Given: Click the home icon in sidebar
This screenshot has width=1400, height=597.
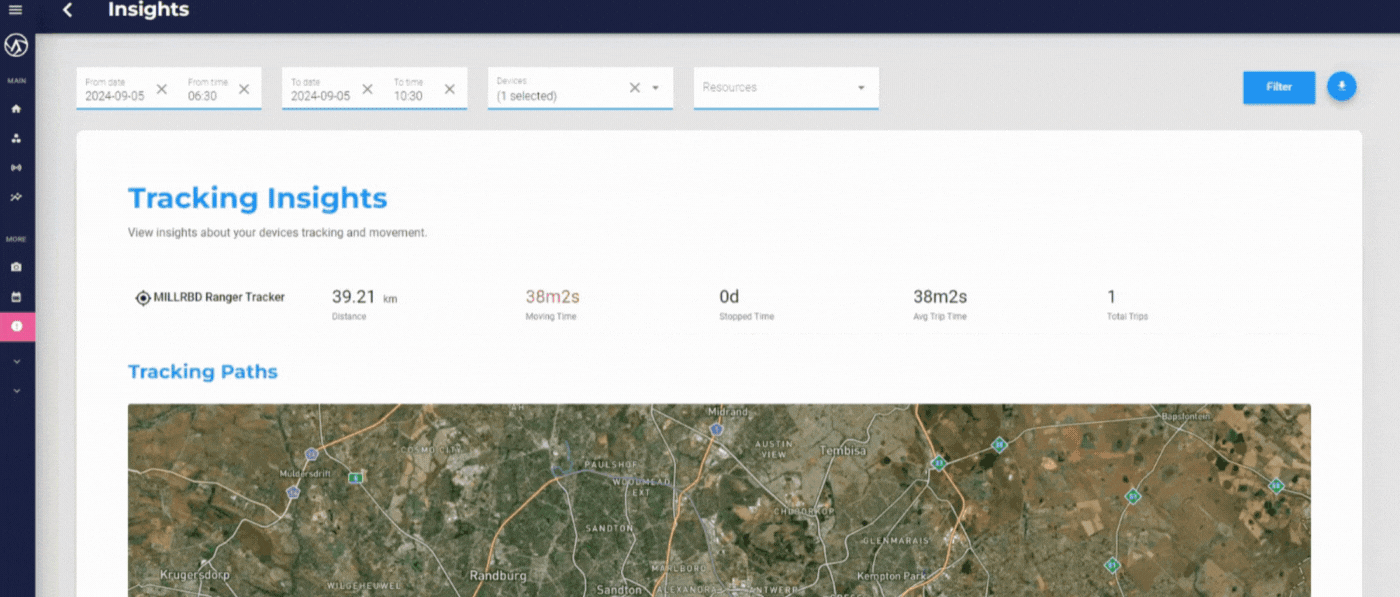Looking at the screenshot, I should tap(16, 108).
